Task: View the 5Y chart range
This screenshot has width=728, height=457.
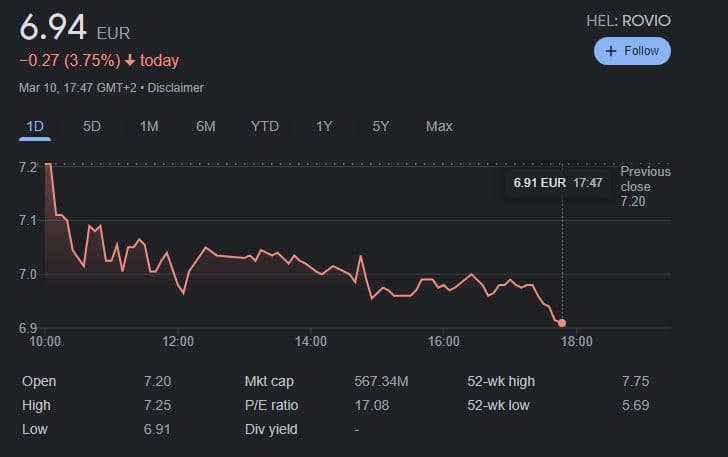Action: (381, 126)
